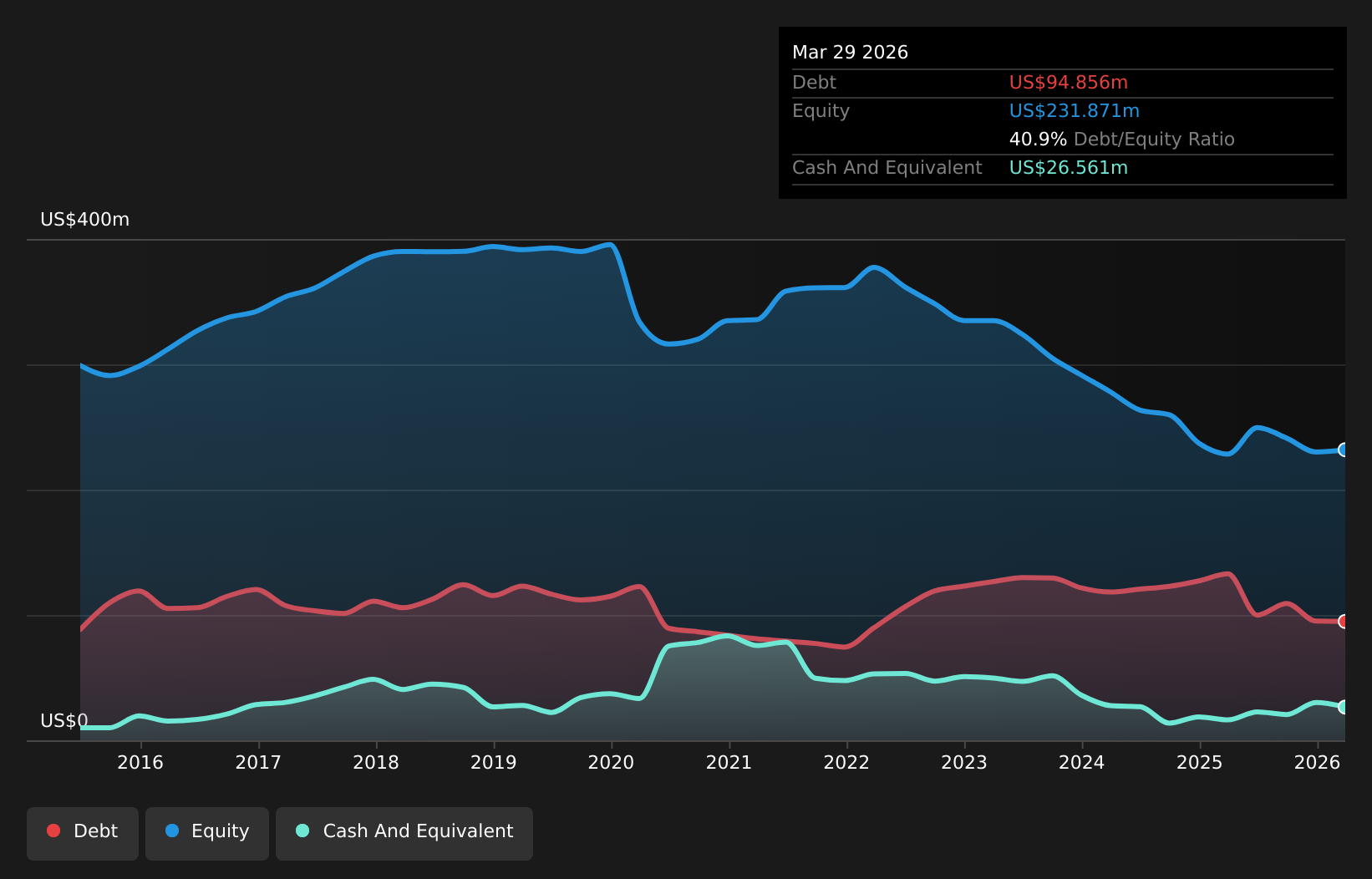This screenshot has height=879, width=1372.
Task: Click the US$94.856m debt value
Action: [1069, 83]
